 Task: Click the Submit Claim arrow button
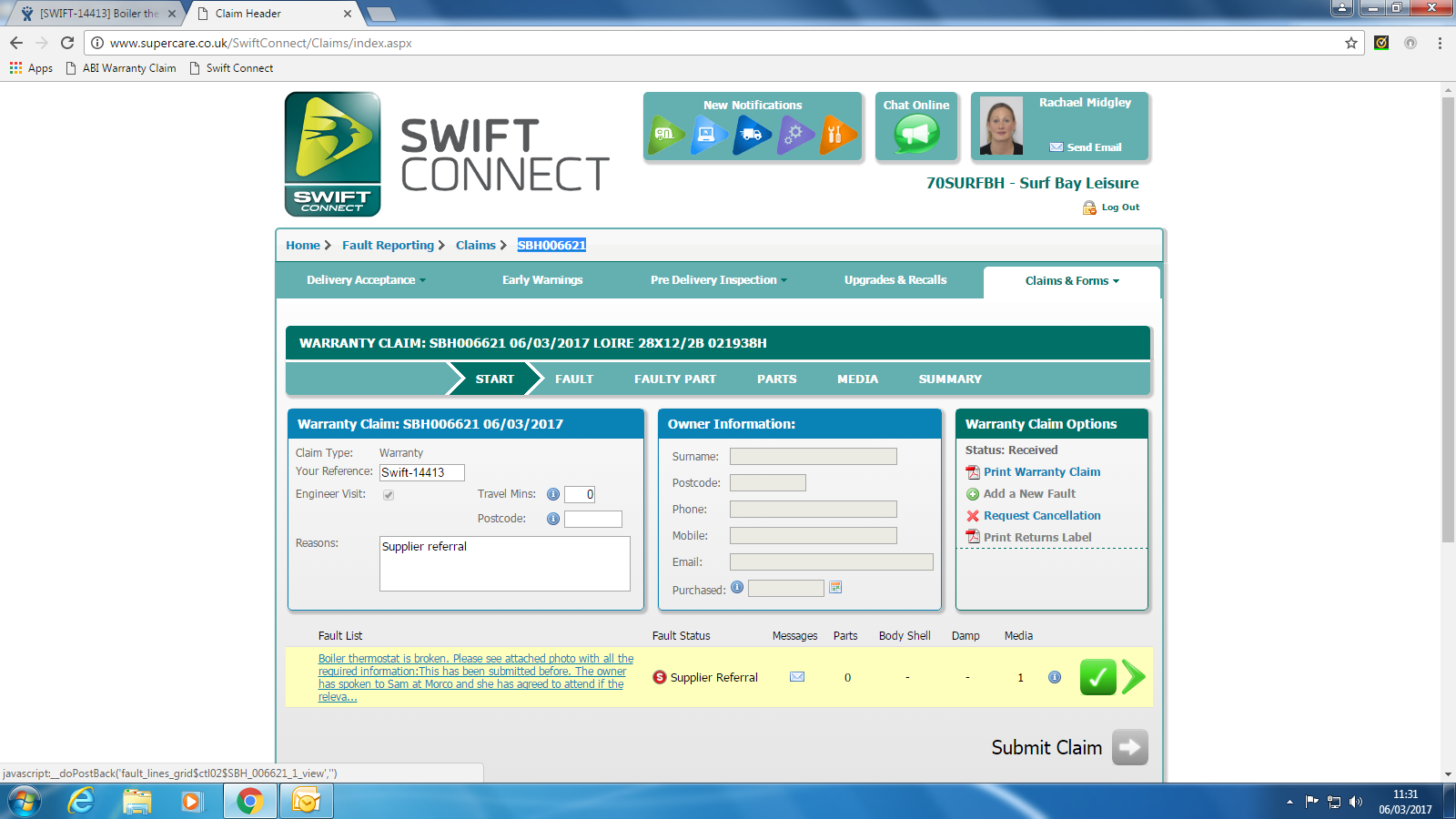1130,747
